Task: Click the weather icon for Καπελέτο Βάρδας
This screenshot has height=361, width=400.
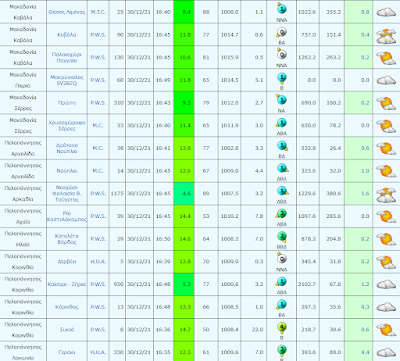Action: 386,239
